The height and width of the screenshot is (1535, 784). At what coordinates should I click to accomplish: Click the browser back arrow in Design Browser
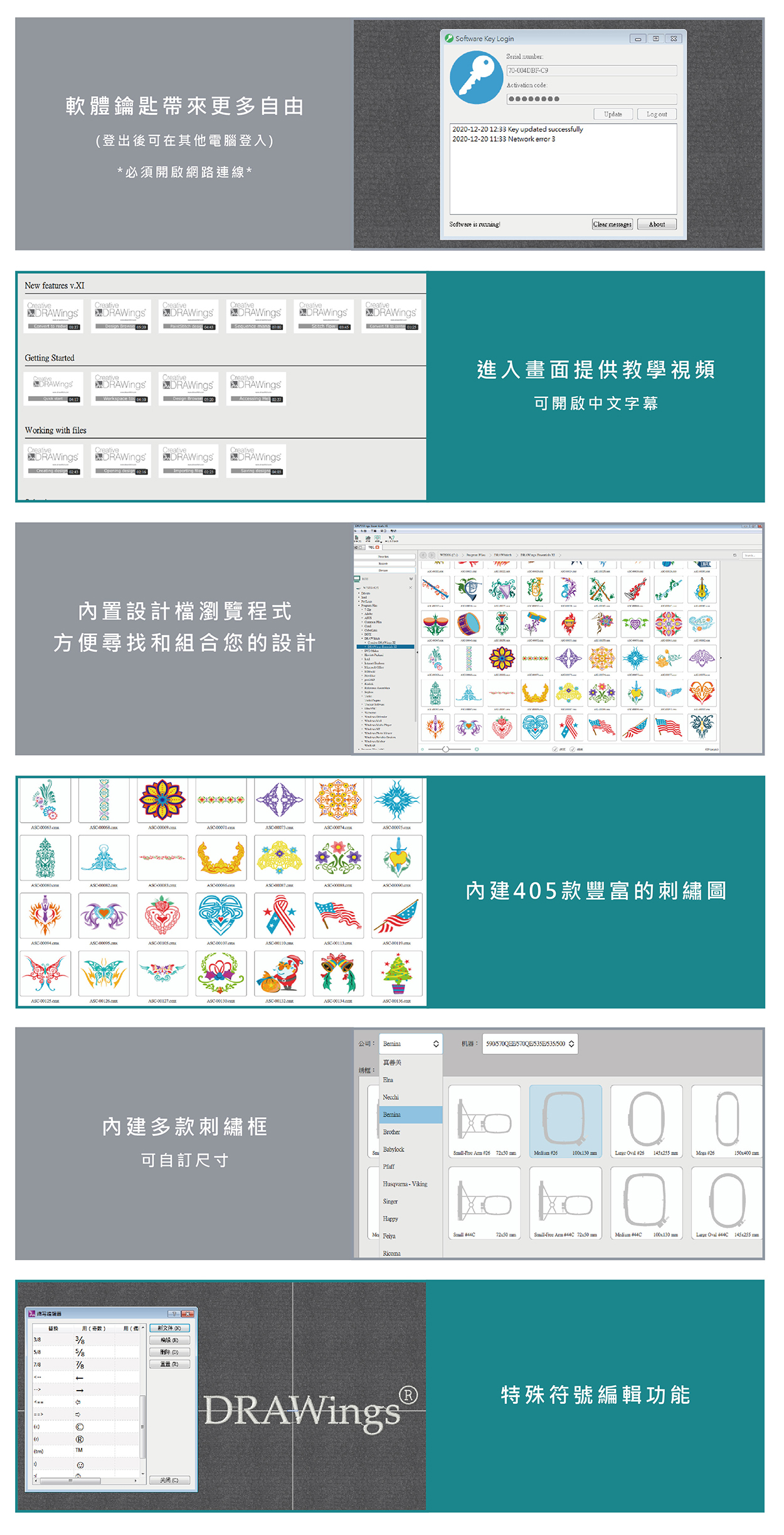tap(423, 555)
